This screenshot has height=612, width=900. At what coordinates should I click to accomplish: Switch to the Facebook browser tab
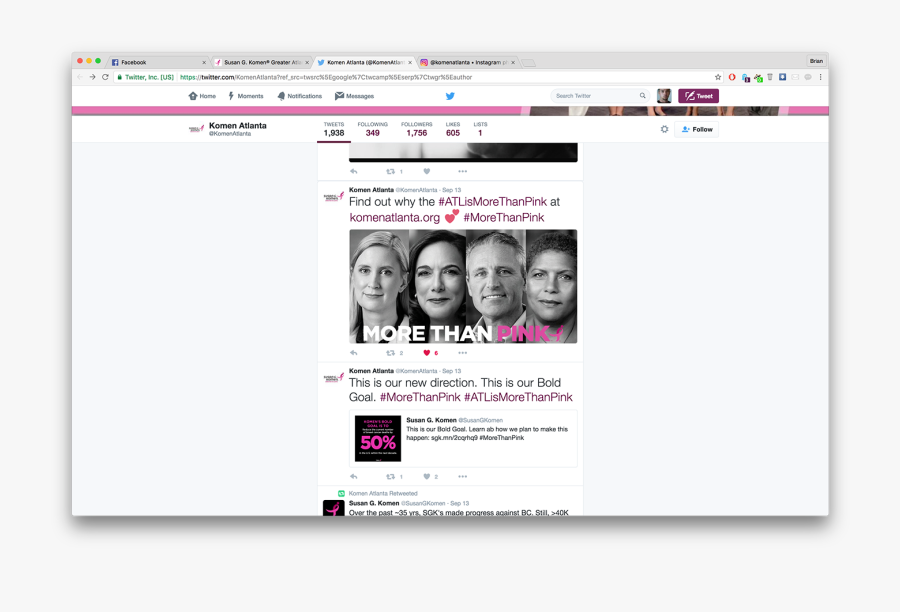[157, 62]
